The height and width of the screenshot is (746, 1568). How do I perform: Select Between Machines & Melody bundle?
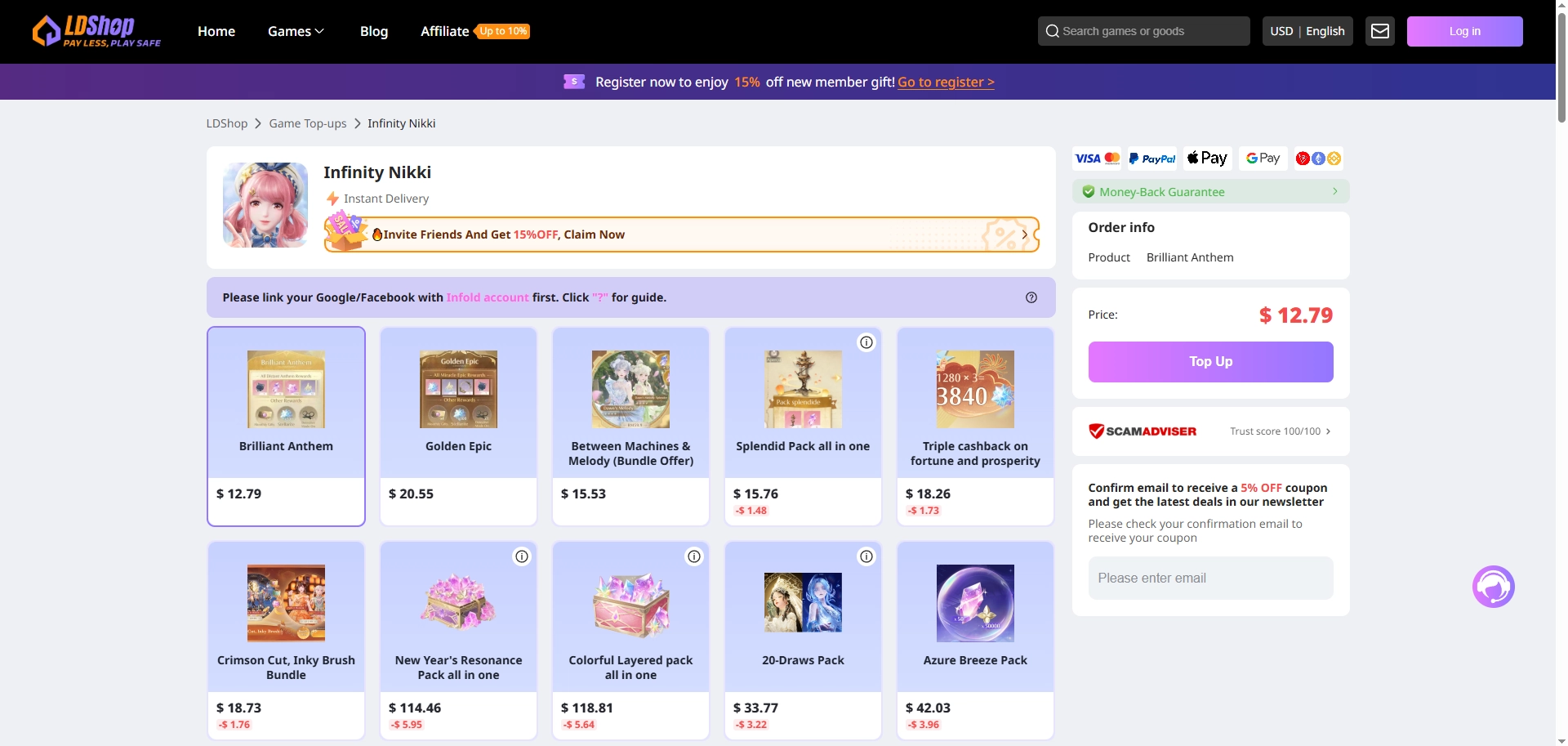[630, 427]
